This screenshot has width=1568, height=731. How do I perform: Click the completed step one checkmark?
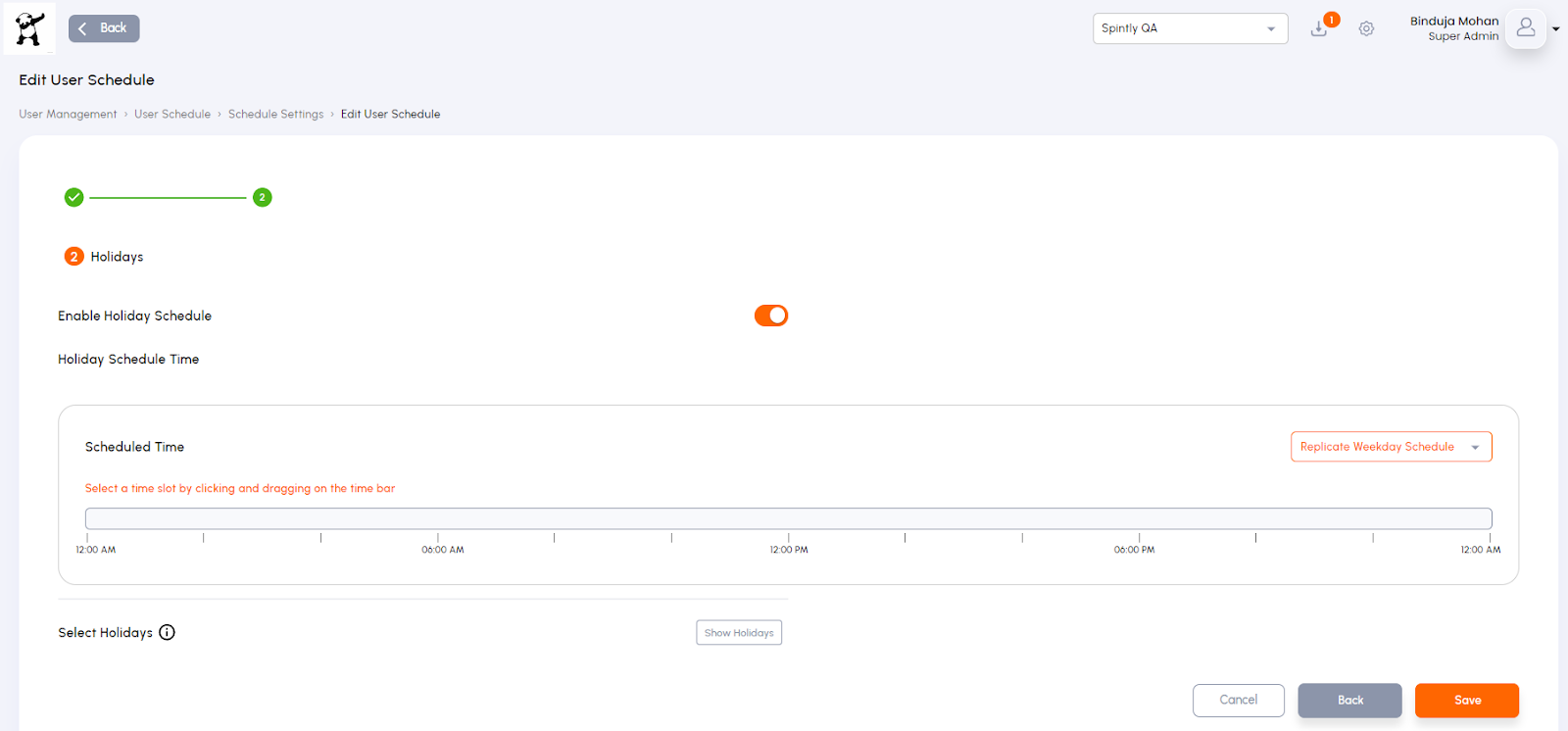73,197
